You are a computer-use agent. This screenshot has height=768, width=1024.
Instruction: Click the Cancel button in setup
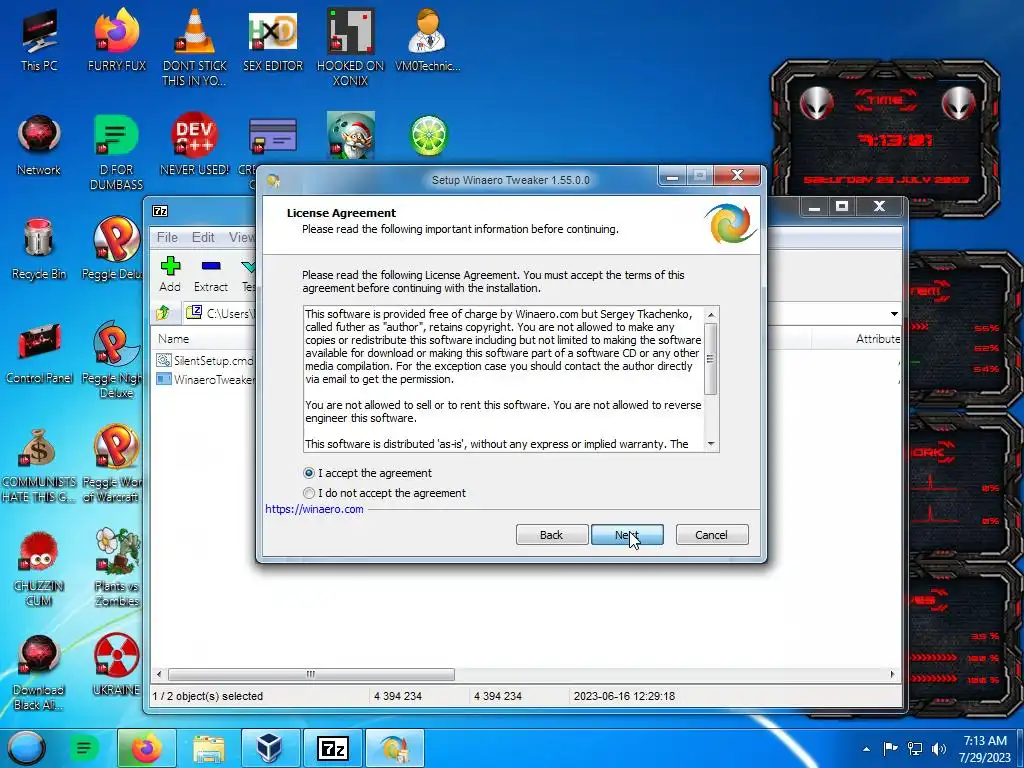click(711, 535)
